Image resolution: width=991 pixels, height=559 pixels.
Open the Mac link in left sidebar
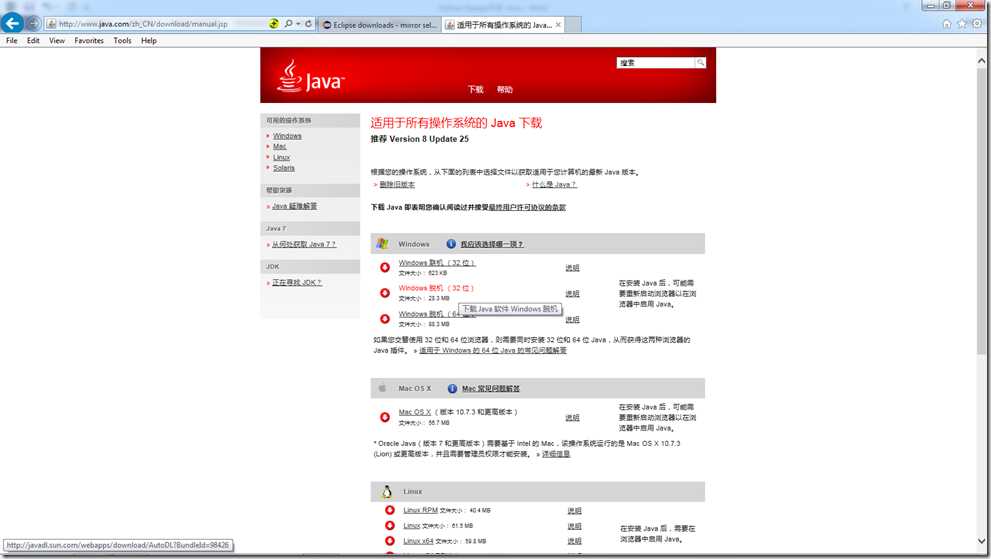[x=279, y=147]
